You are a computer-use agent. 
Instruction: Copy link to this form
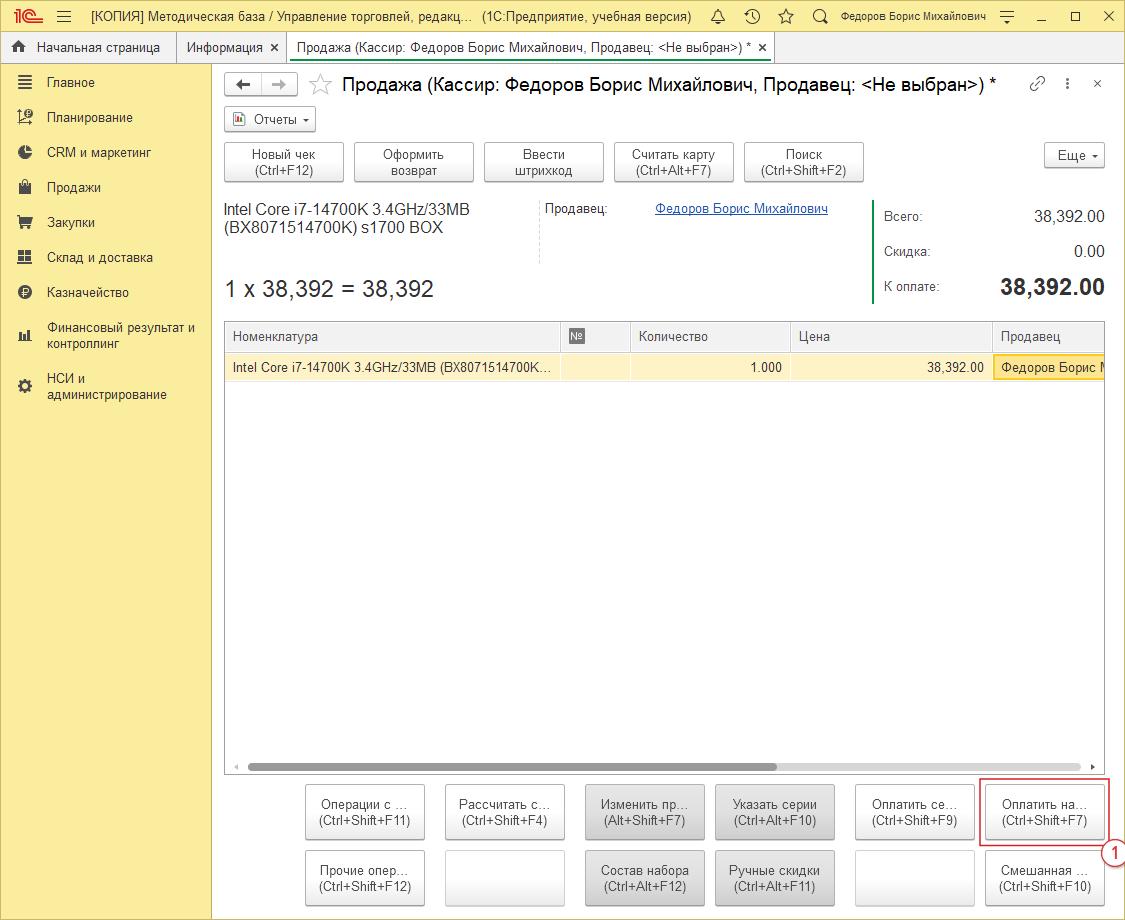pos(1037,84)
